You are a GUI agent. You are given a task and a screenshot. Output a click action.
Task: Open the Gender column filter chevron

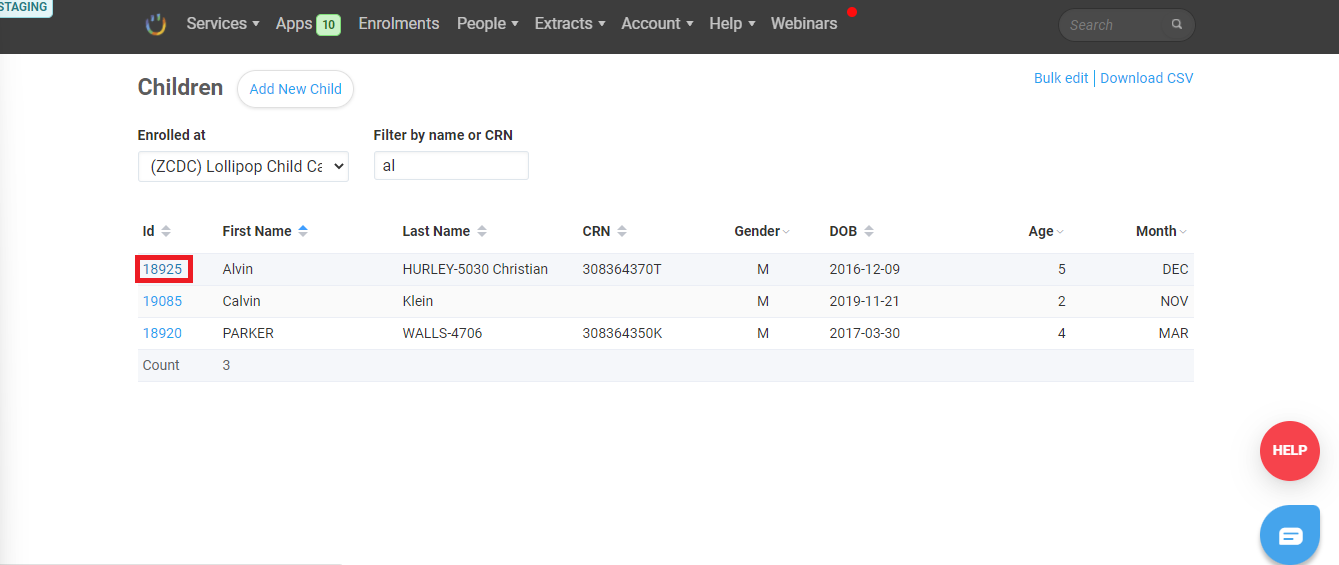point(786,232)
